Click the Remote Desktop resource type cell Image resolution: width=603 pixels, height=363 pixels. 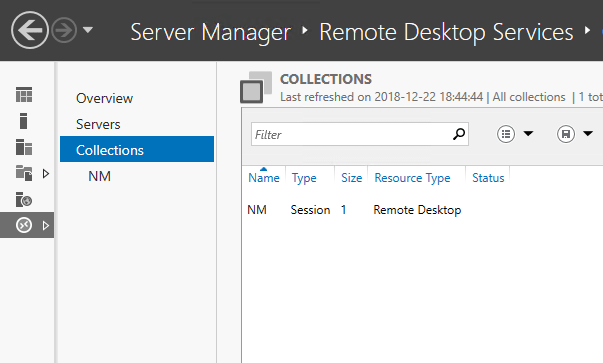417,210
